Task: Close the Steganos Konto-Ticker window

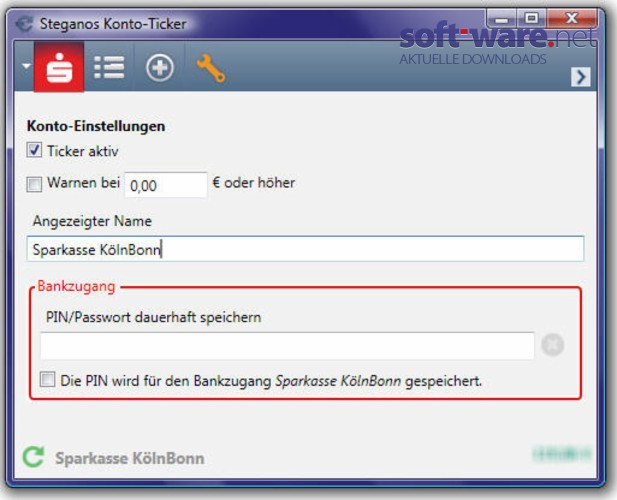Action: [572, 18]
